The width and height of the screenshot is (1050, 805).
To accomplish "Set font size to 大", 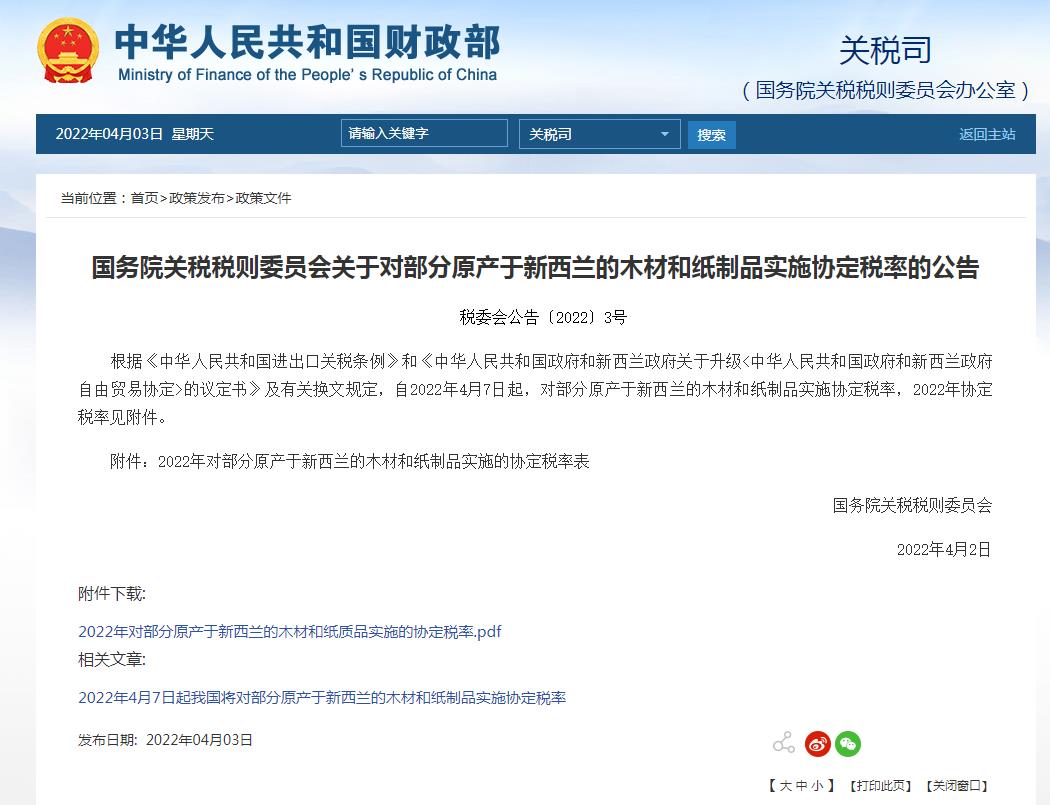I will [785, 786].
